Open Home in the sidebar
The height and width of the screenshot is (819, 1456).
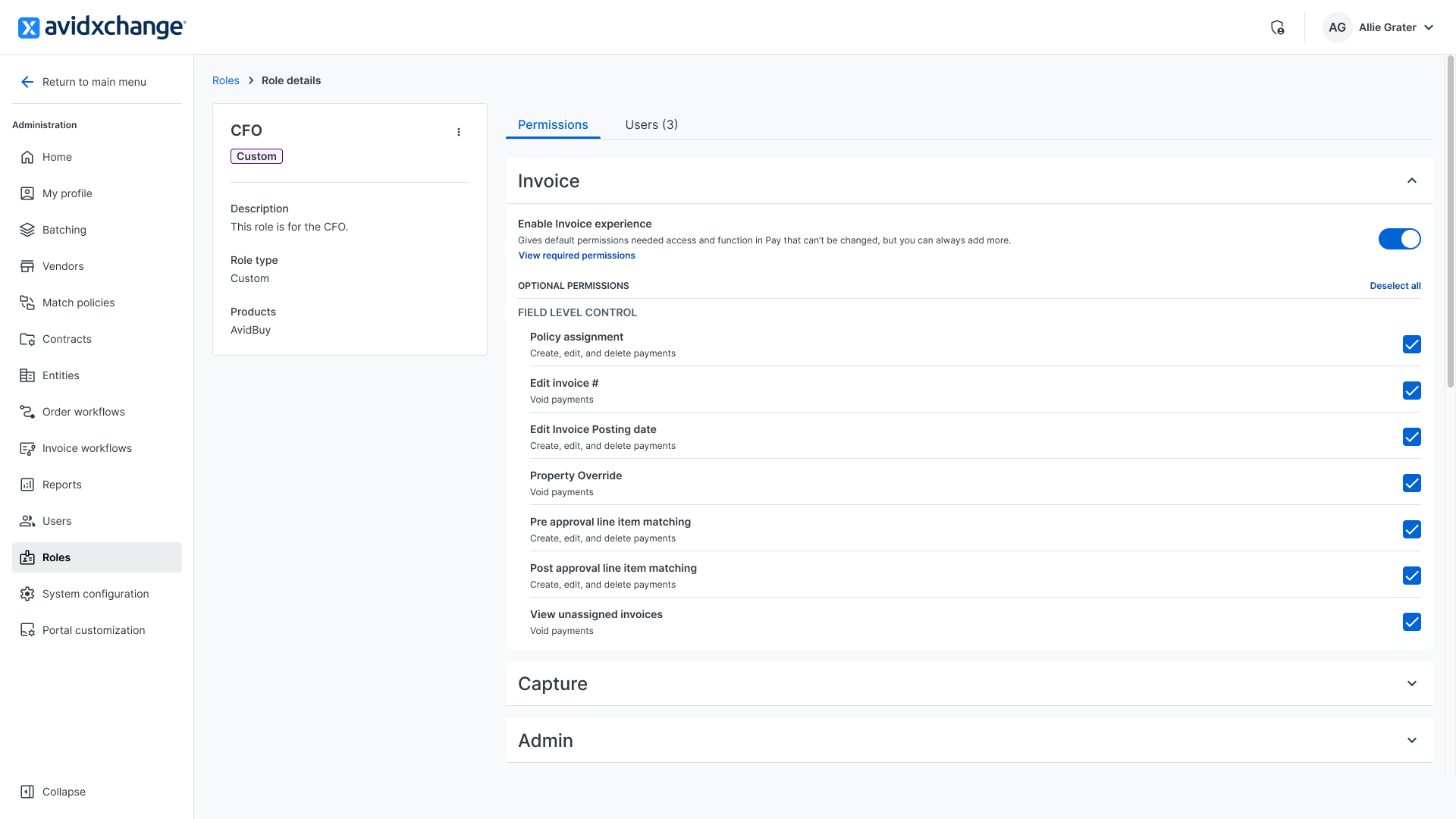[x=97, y=157]
